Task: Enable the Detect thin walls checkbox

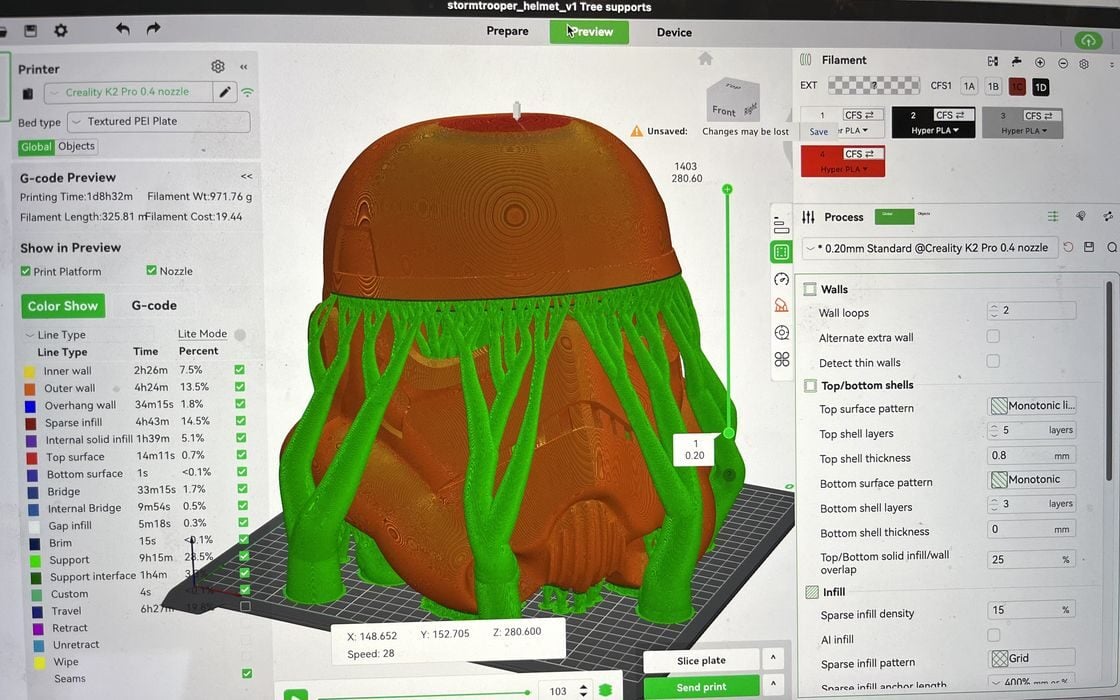Action: click(993, 361)
